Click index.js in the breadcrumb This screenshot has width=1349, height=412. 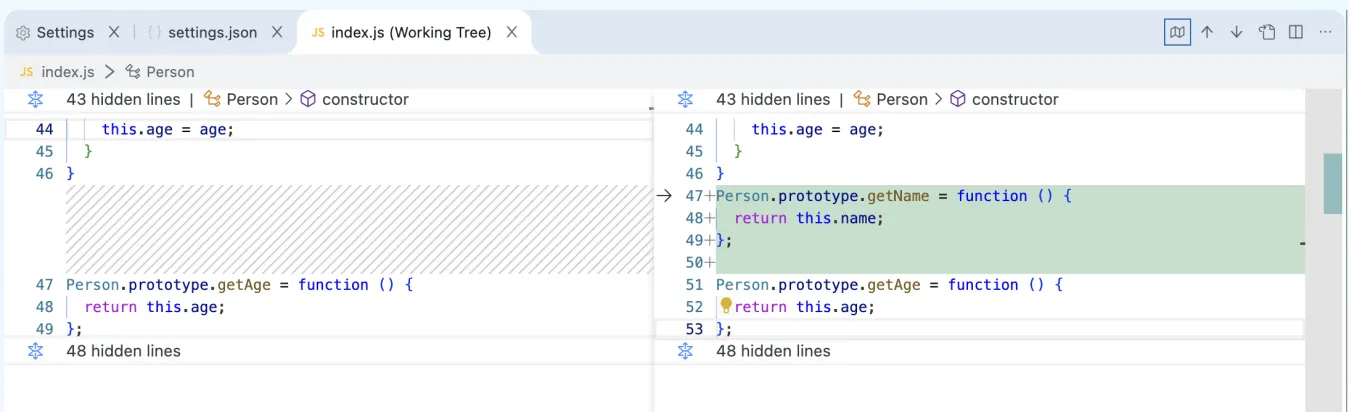coord(67,71)
